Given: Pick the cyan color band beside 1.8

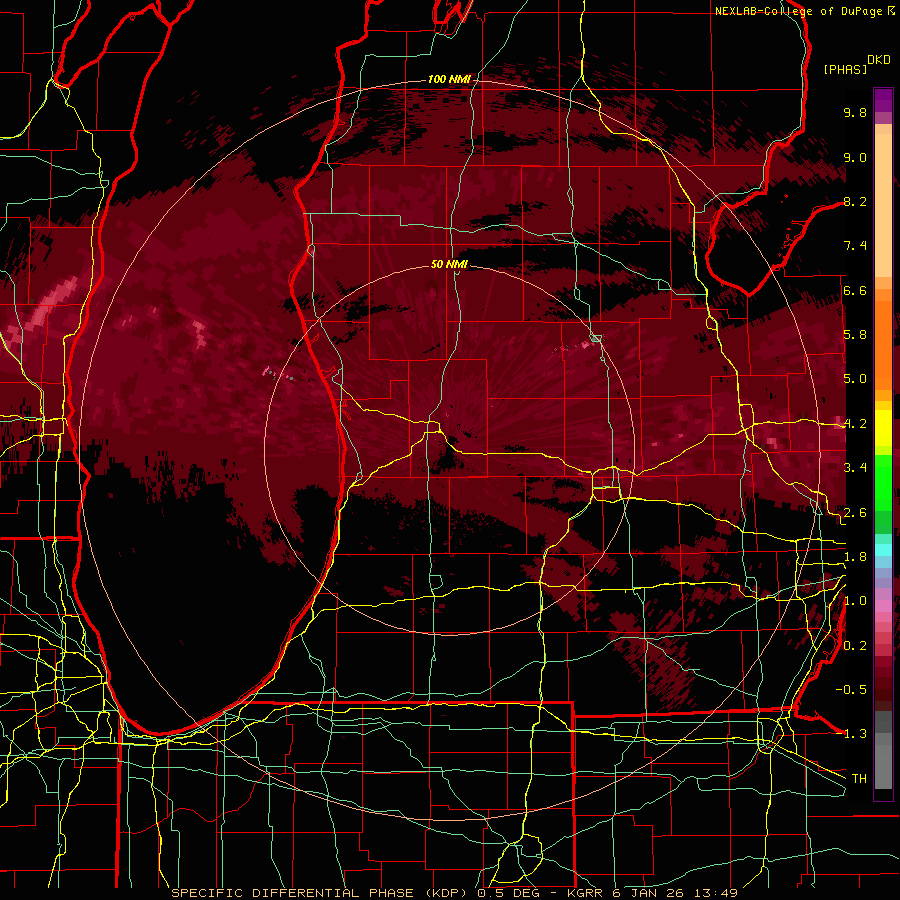Looking at the screenshot, I should 883,550.
